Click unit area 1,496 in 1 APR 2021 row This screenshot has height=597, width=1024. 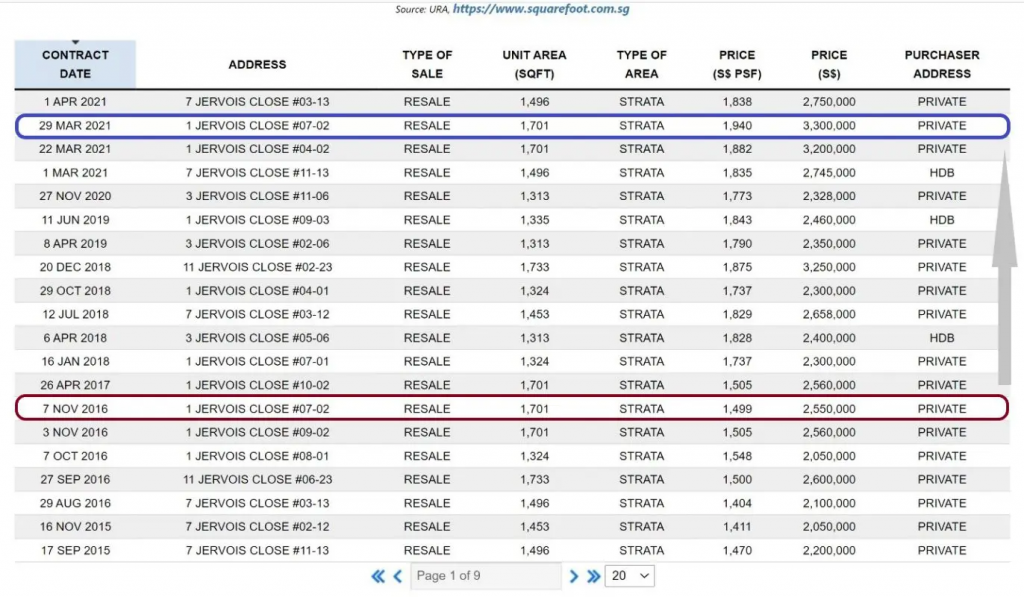[534, 102]
